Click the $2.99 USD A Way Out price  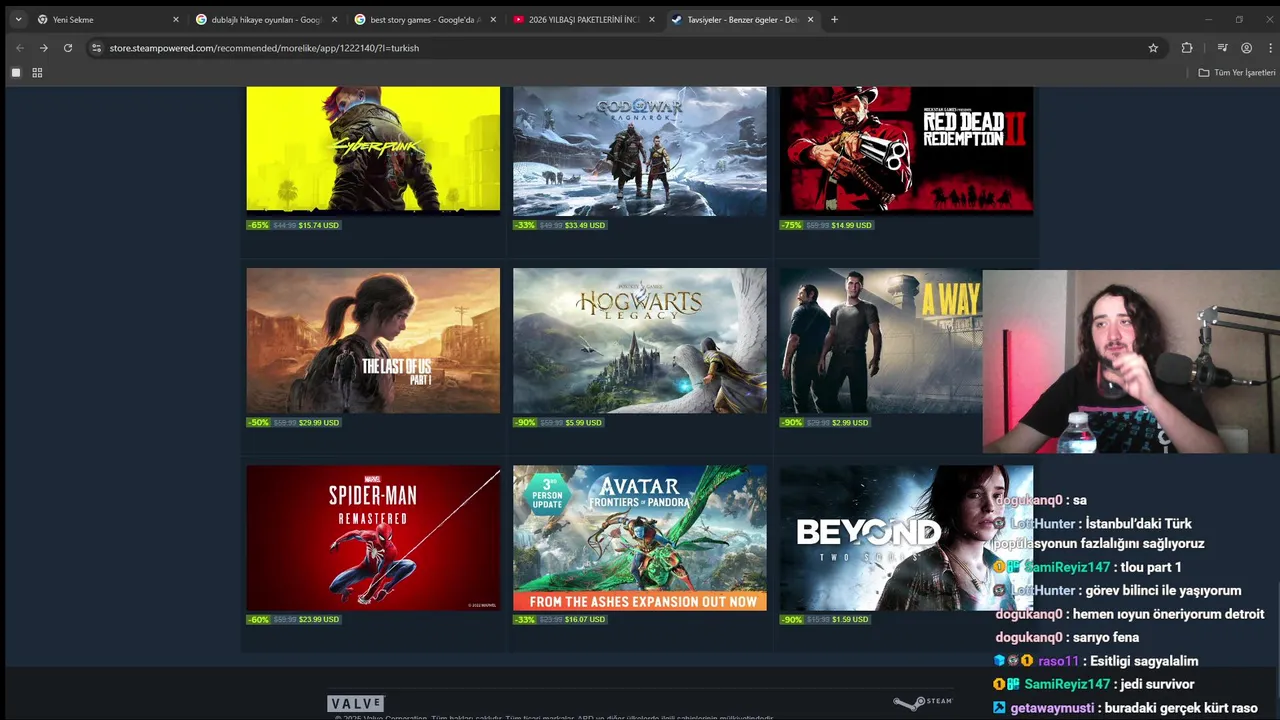(850, 422)
